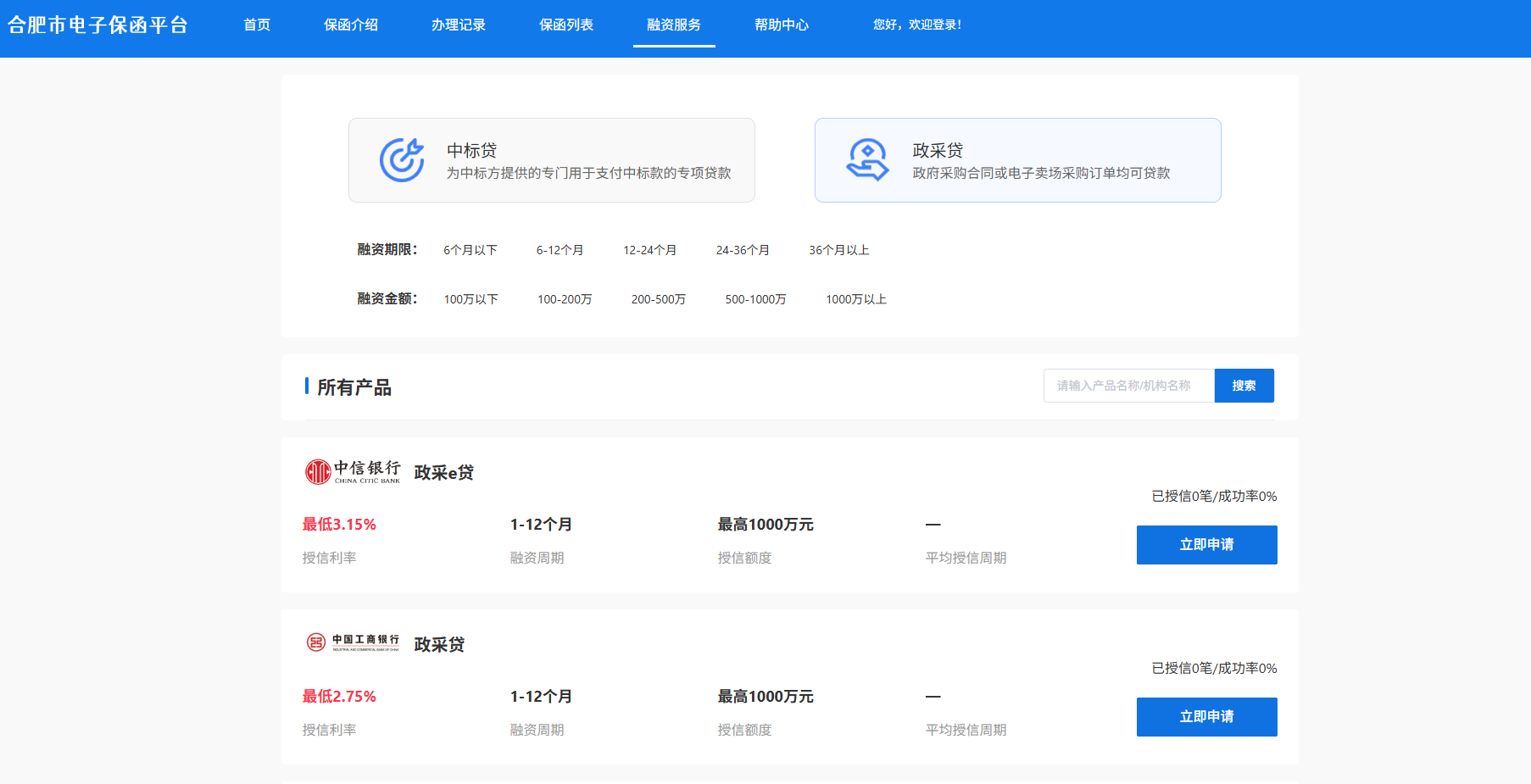Select the 6个月以下 financing period filter
This screenshot has height=784, width=1531.
tap(470, 249)
